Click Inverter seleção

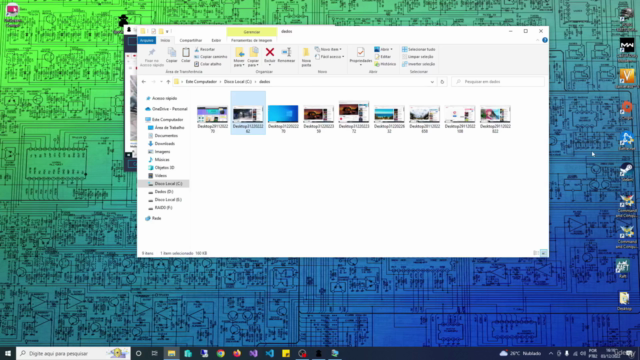(419, 64)
